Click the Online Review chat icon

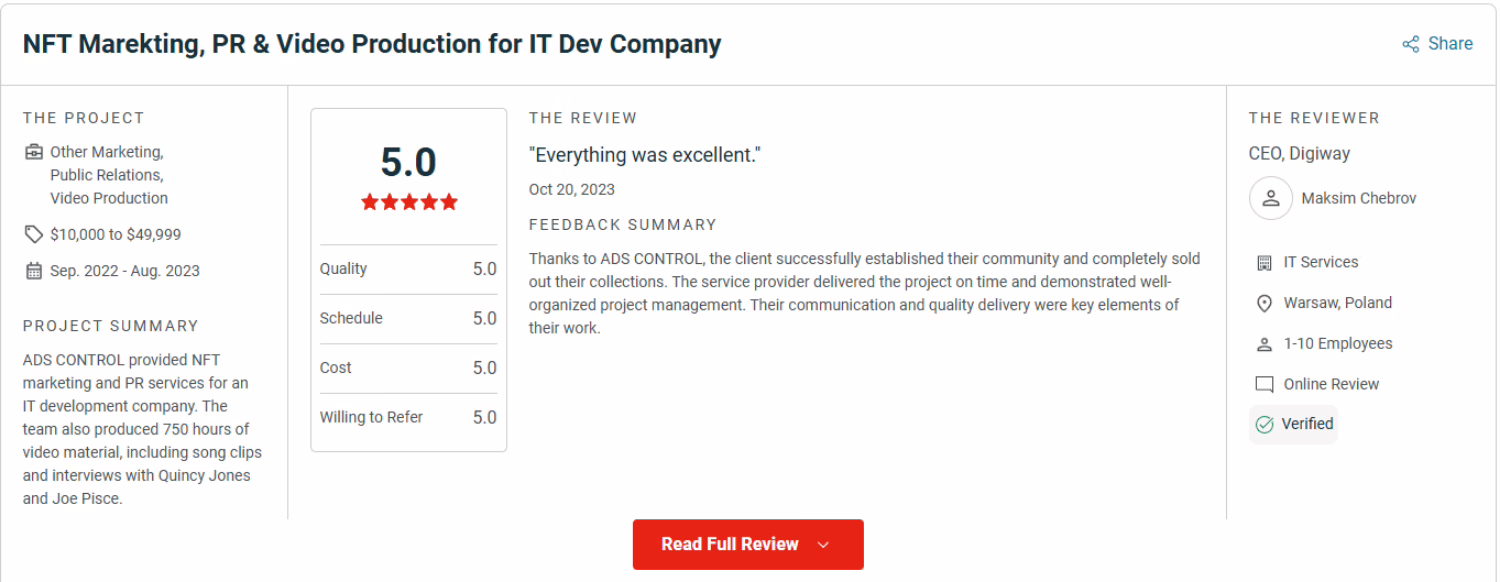1264,385
